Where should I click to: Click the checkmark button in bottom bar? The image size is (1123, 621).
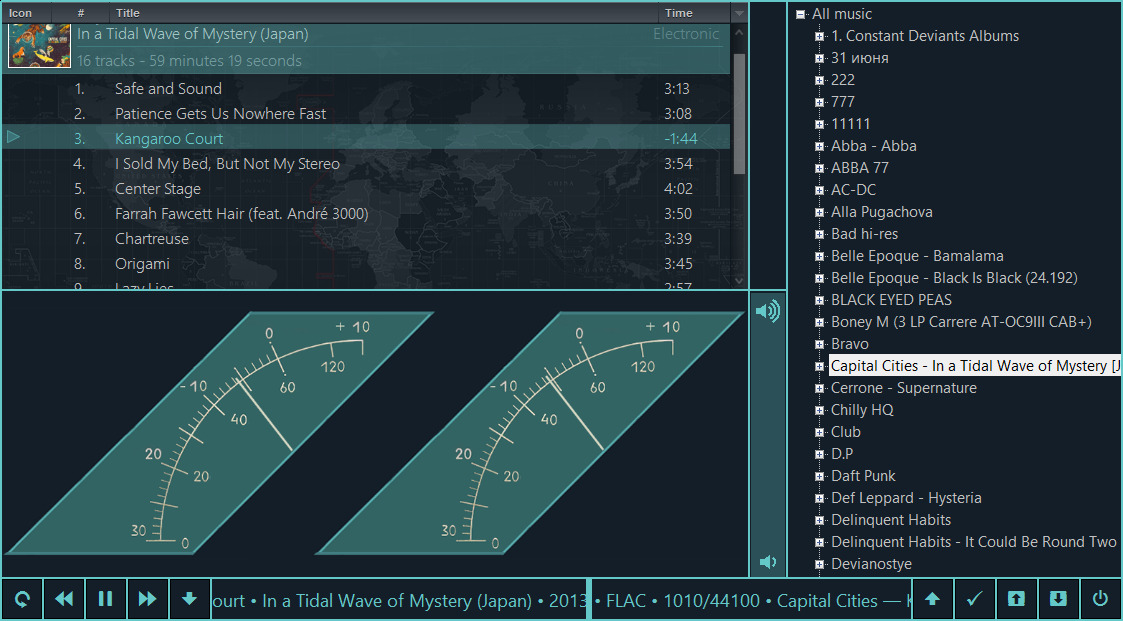coord(974,599)
